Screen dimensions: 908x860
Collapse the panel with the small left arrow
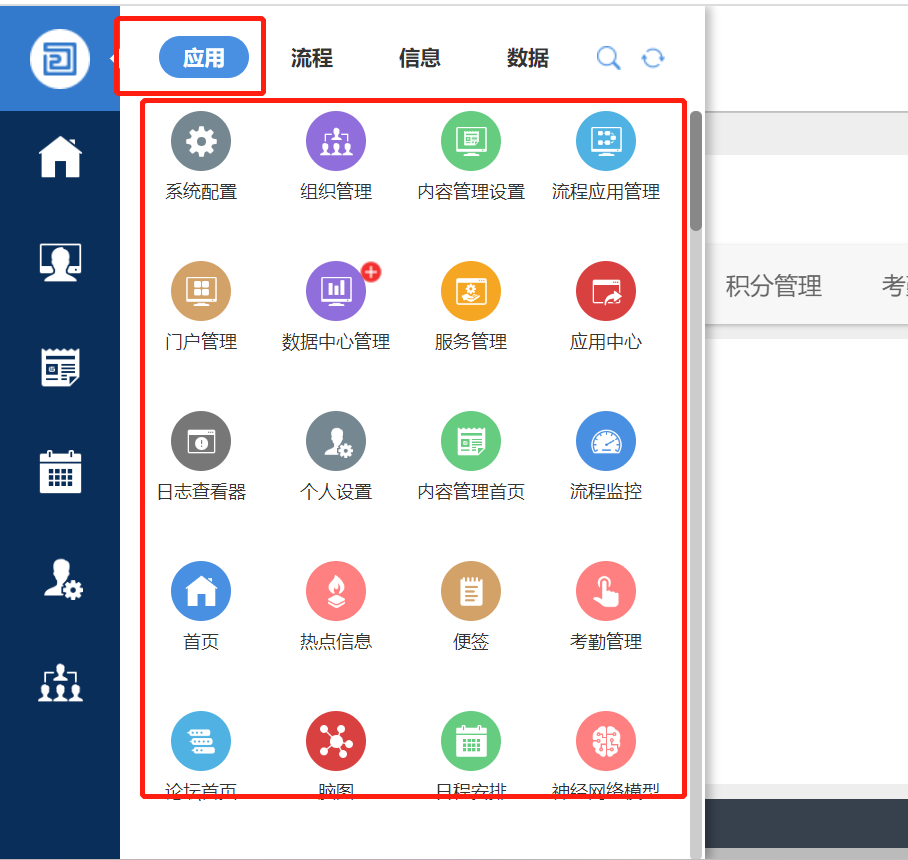pyautogui.click(x=111, y=58)
